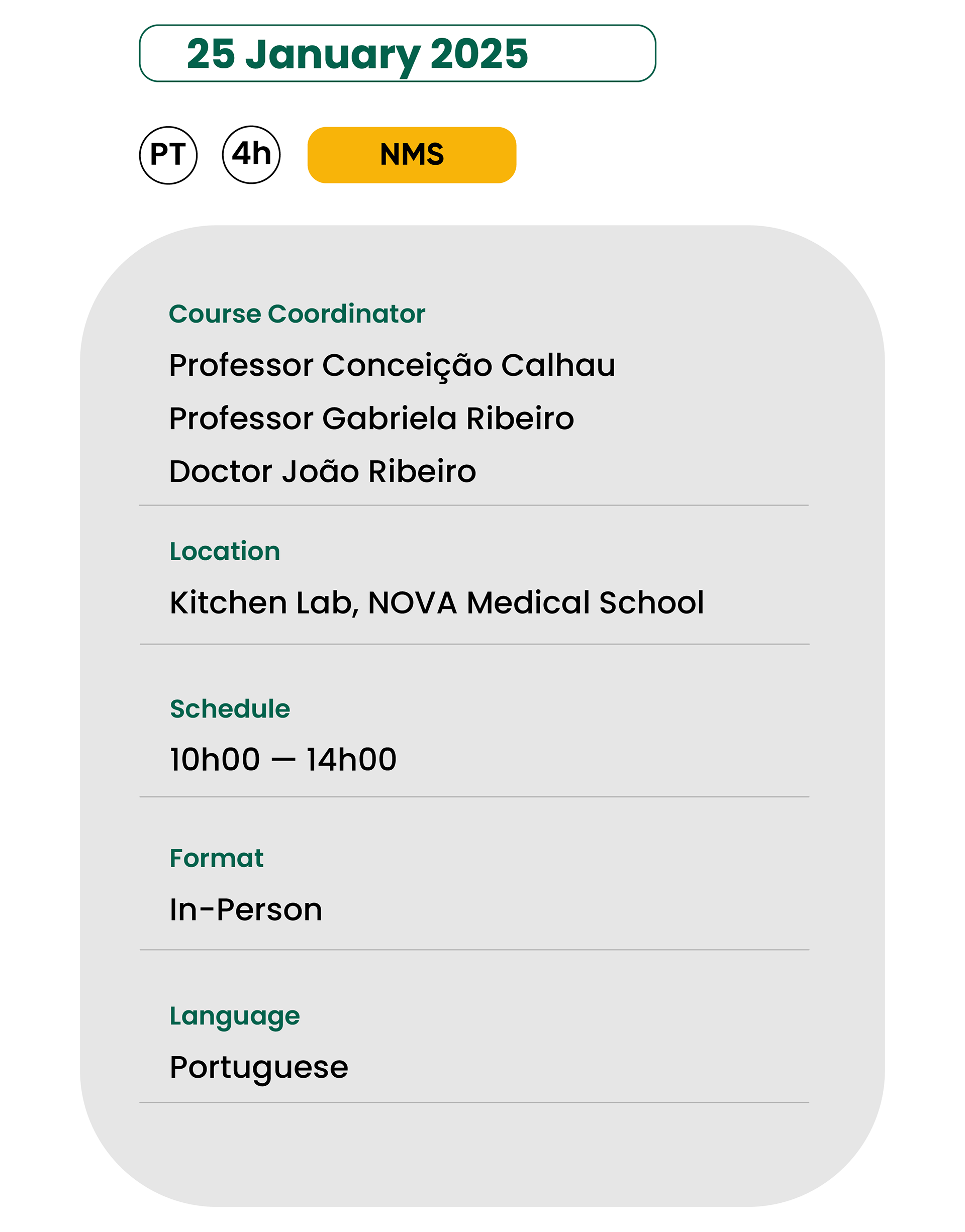
Task: Click the PT language circle badge
Action: coord(168,155)
